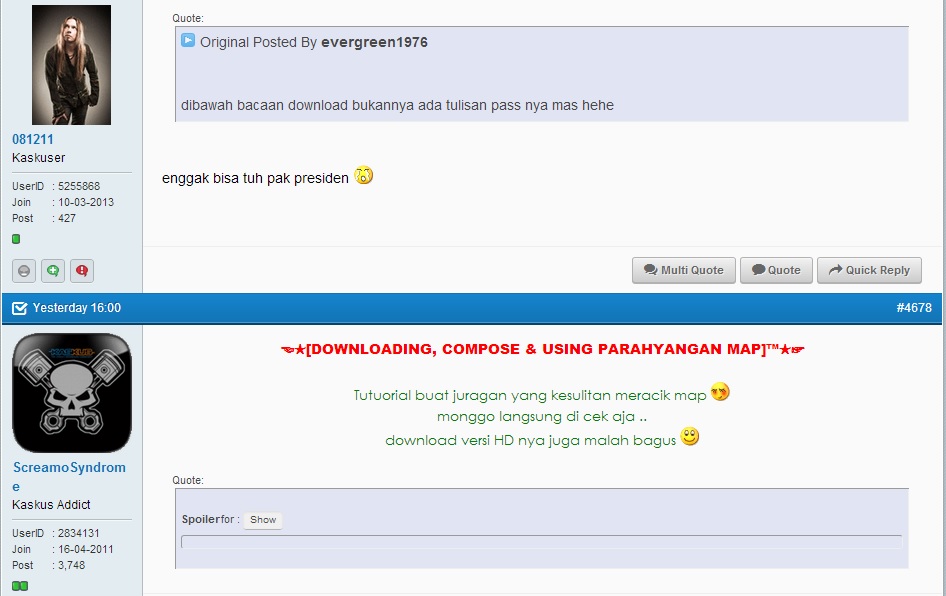This screenshot has width=946, height=596.
Task: Click the avatar photo of user 081211
Action: 71,65
